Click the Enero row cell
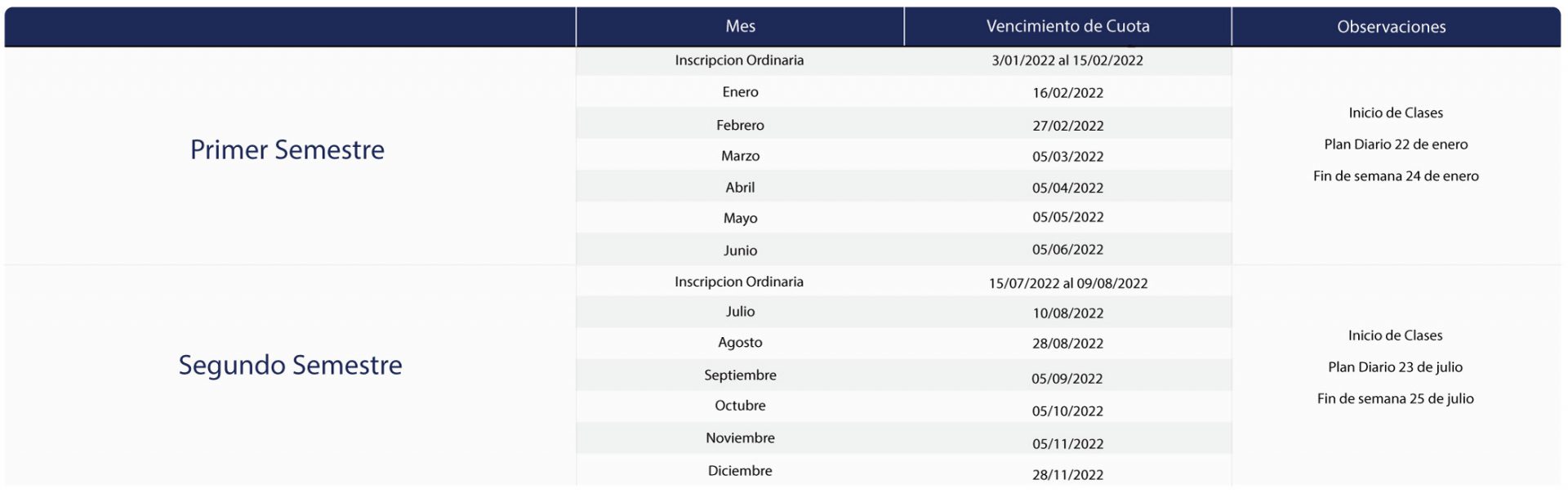The width and height of the screenshot is (1568, 493). [x=740, y=92]
